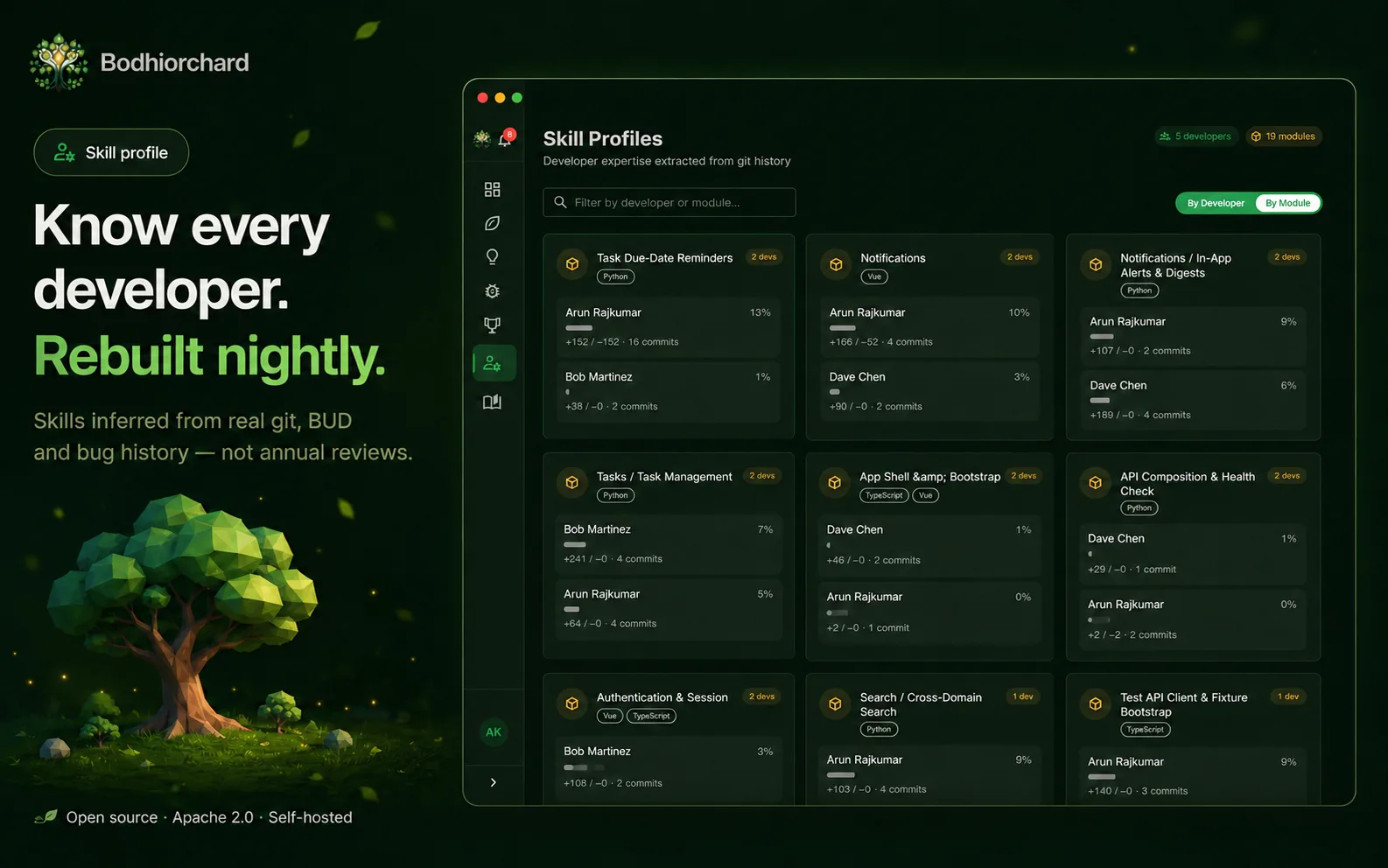The image size is (1388, 868).
Task: Select Bob Martinez 7% row in Tasks Management
Action: pyautogui.click(x=669, y=543)
